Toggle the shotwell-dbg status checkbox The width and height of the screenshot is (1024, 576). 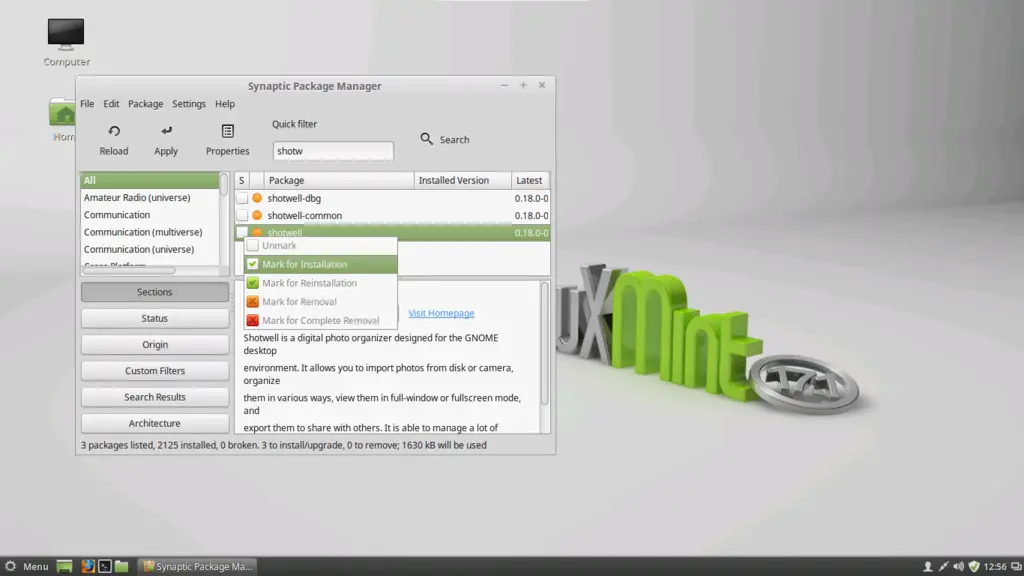pos(242,198)
